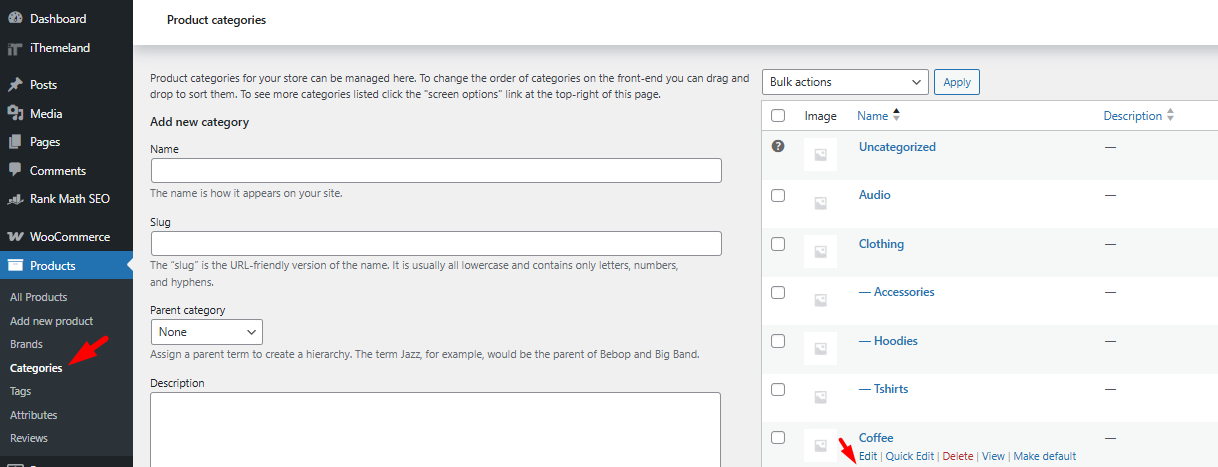This screenshot has width=1218, height=467.
Task: Click the Comments speech bubble icon
Action: [15, 170]
